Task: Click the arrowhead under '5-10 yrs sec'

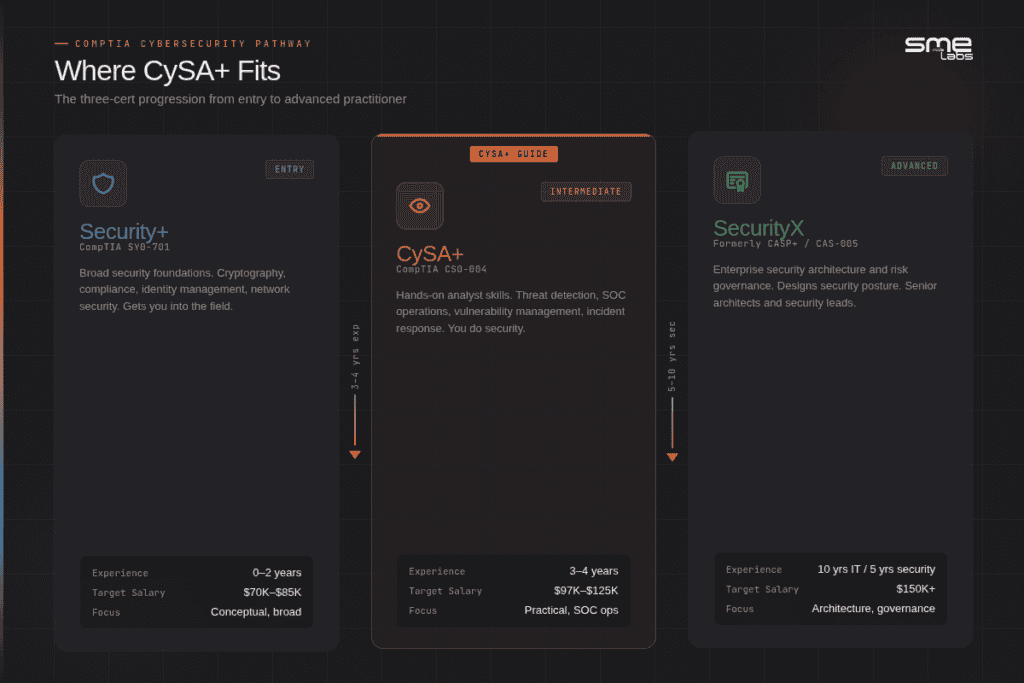Action: [x=672, y=457]
